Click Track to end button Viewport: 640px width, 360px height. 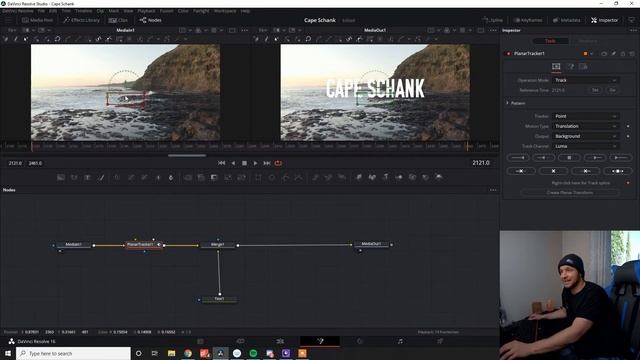[x=620, y=158]
